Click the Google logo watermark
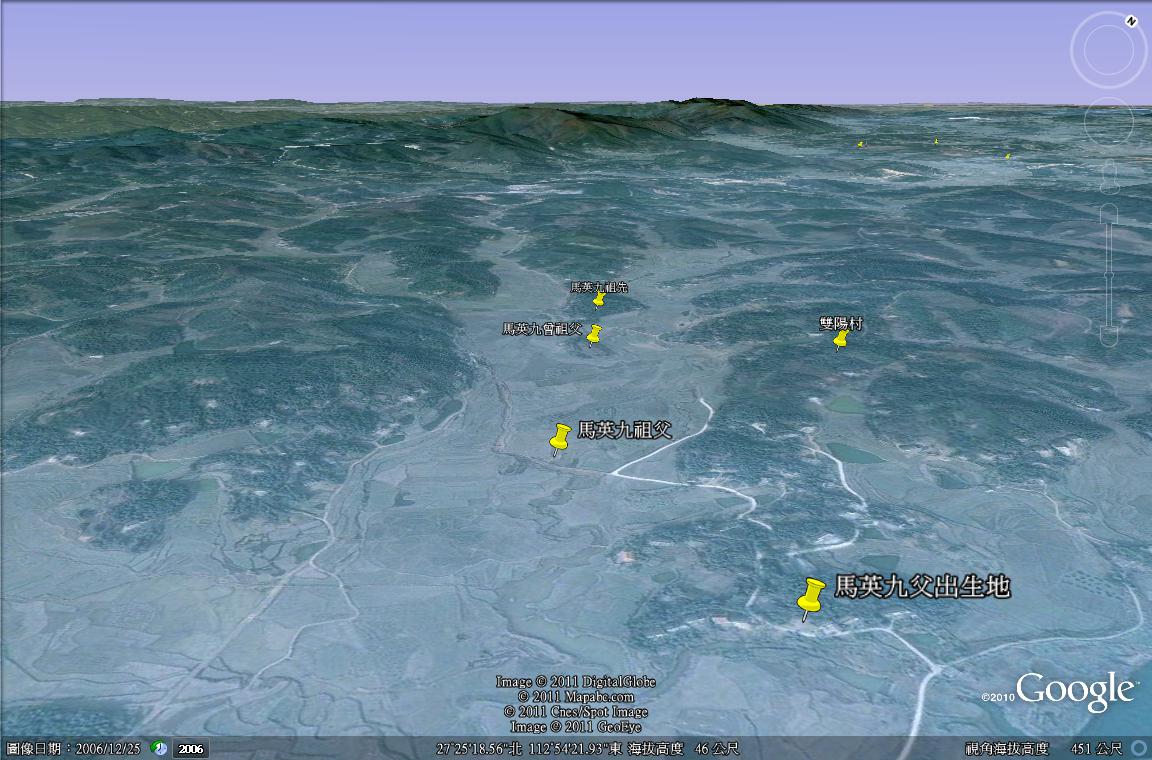The height and width of the screenshot is (760, 1152). point(1075,690)
